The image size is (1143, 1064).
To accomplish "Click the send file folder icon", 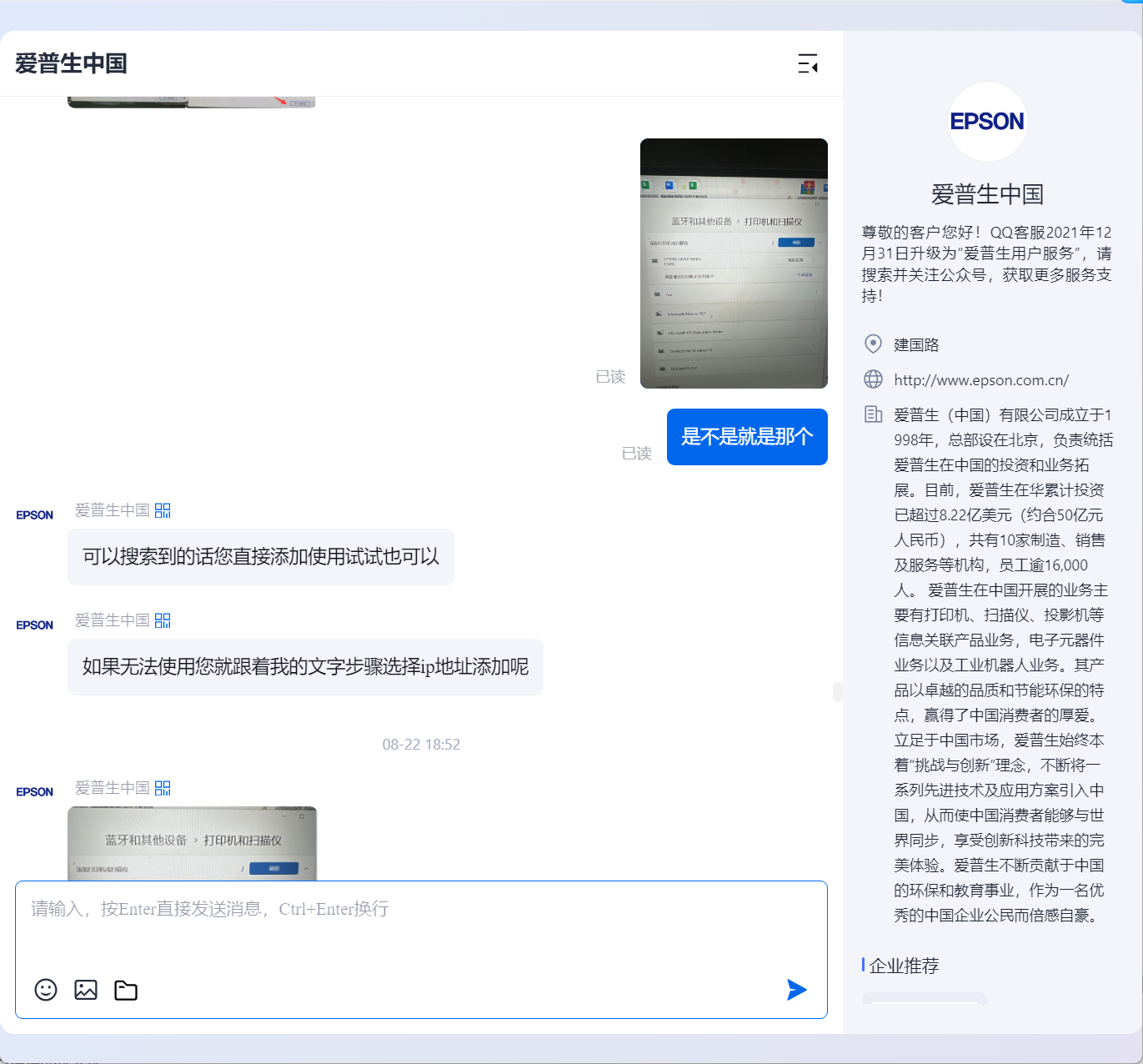I will coord(126,990).
